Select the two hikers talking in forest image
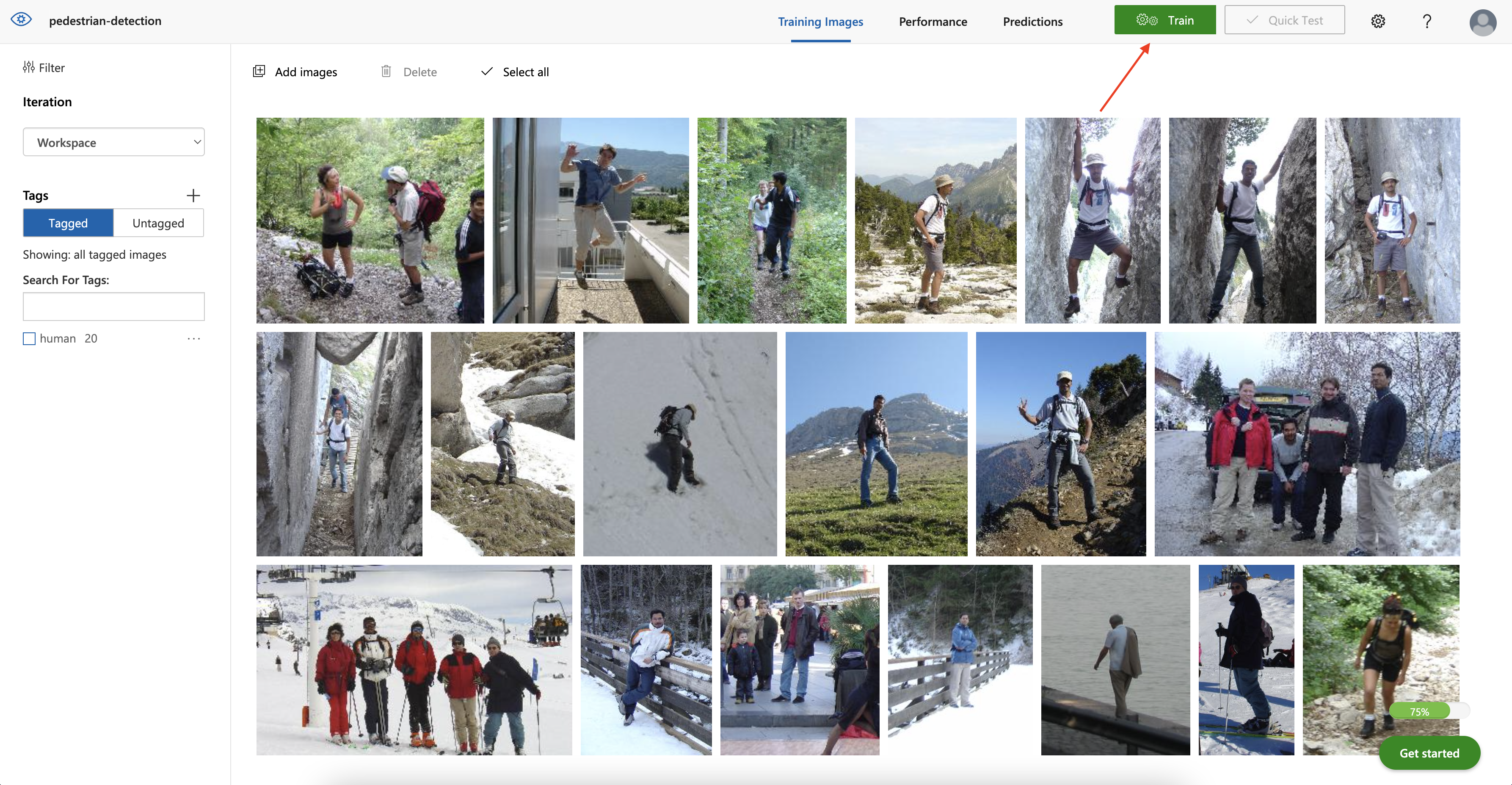 point(370,220)
